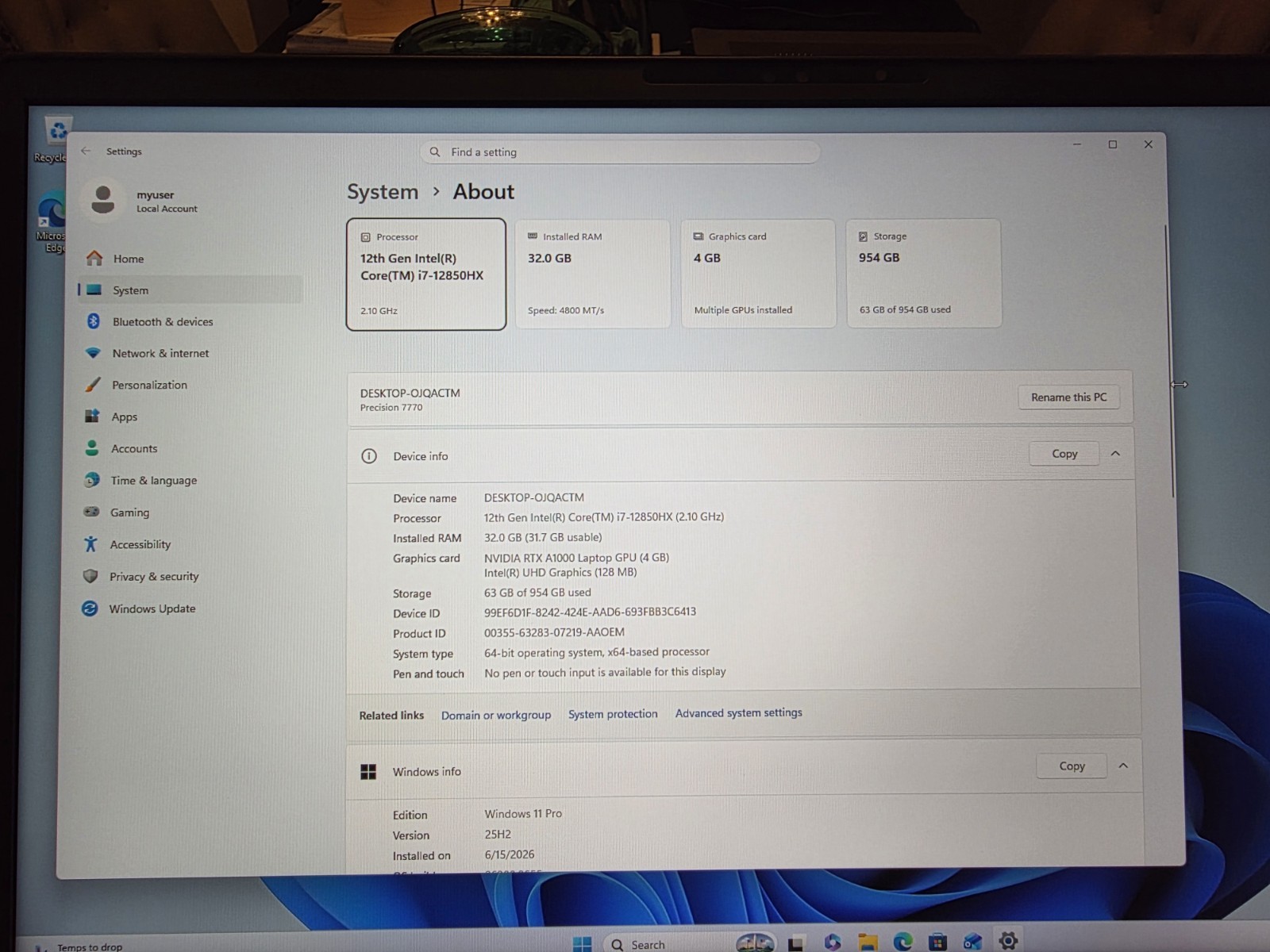Click the Settings gear taskbar icon
This screenshot has height=952, width=1270.
pos(1008,941)
